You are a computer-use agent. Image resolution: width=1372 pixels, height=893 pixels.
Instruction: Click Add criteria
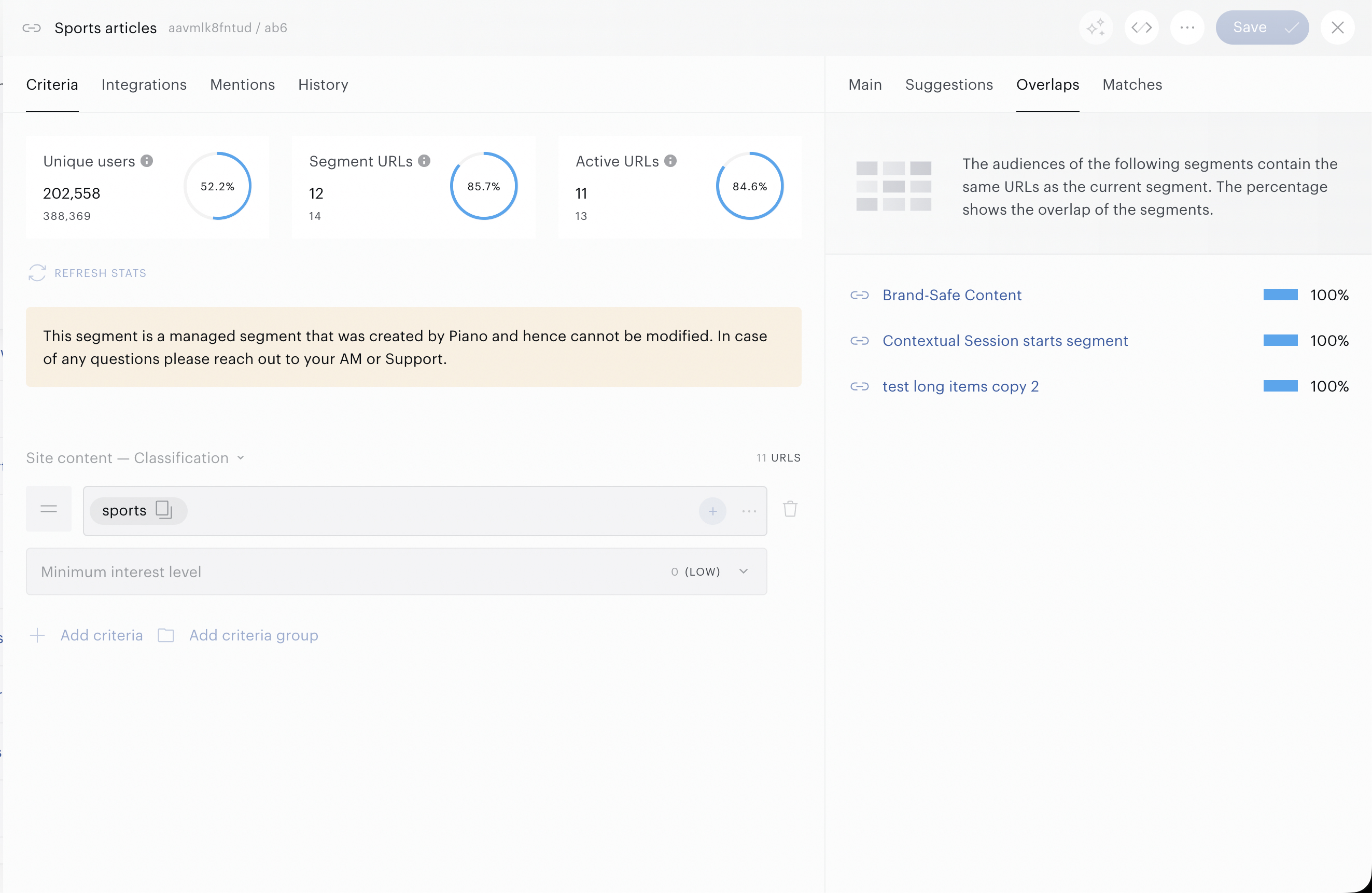(102, 635)
